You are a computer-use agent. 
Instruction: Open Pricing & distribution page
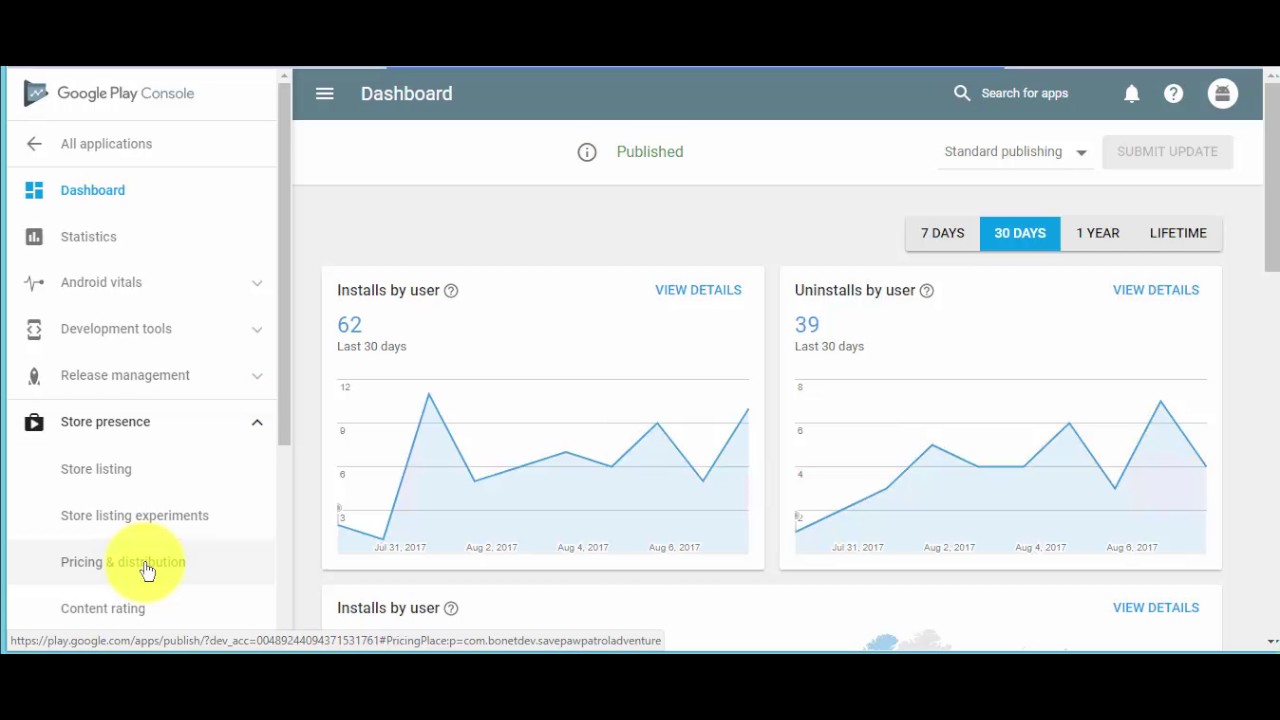tap(123, 562)
